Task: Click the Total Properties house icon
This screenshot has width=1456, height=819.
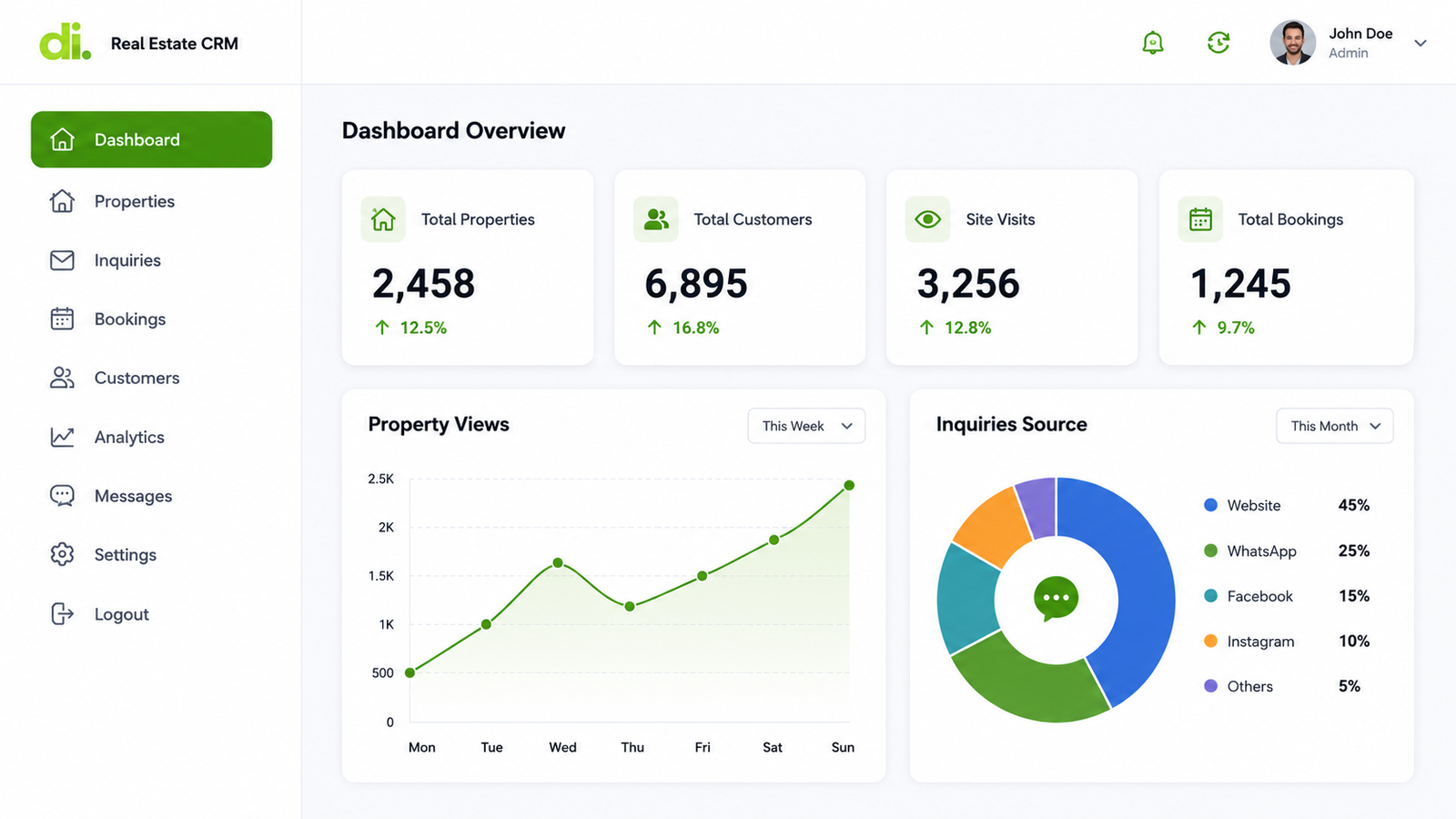Action: pyautogui.click(x=383, y=219)
